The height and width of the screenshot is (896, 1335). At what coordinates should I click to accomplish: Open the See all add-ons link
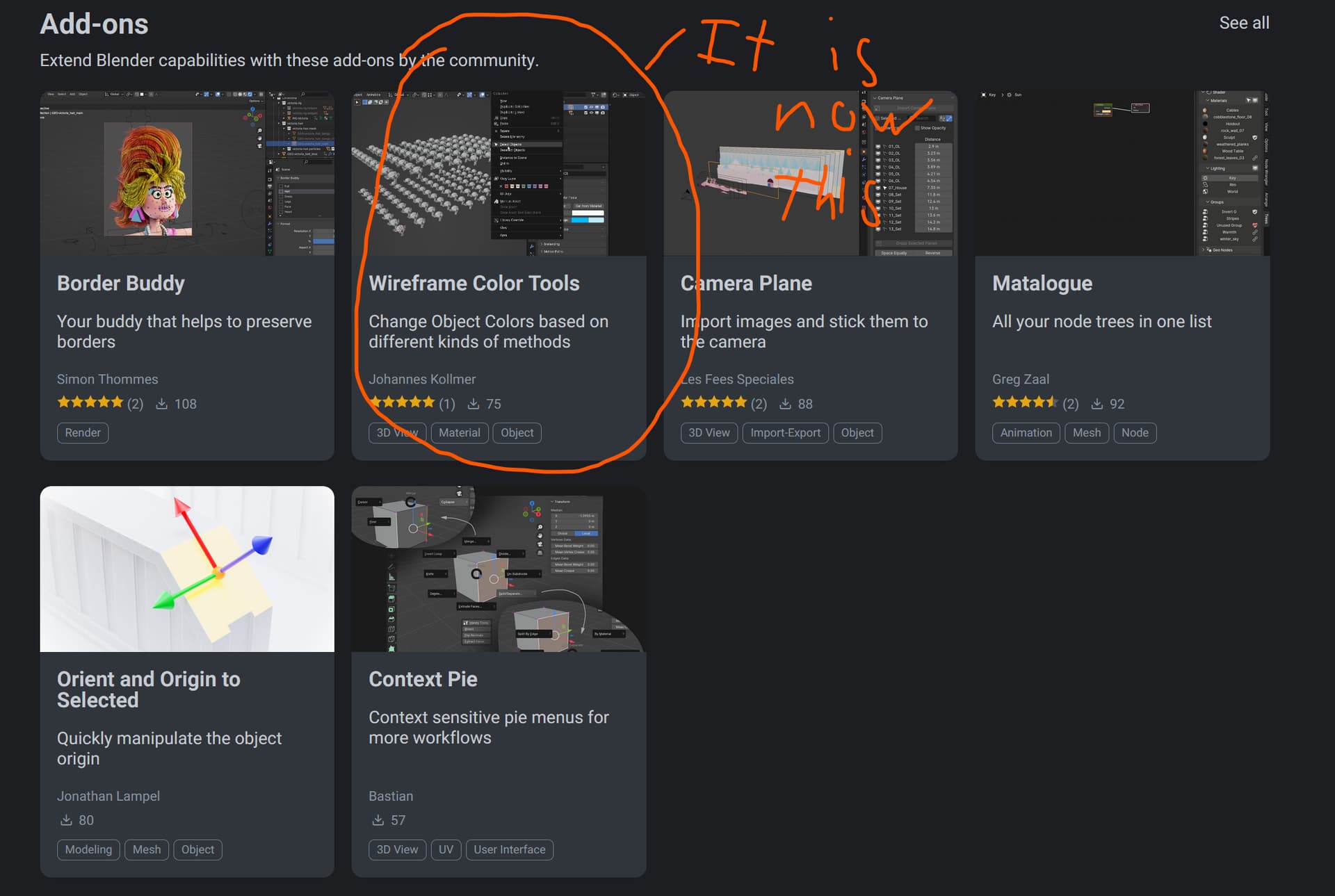point(1244,23)
